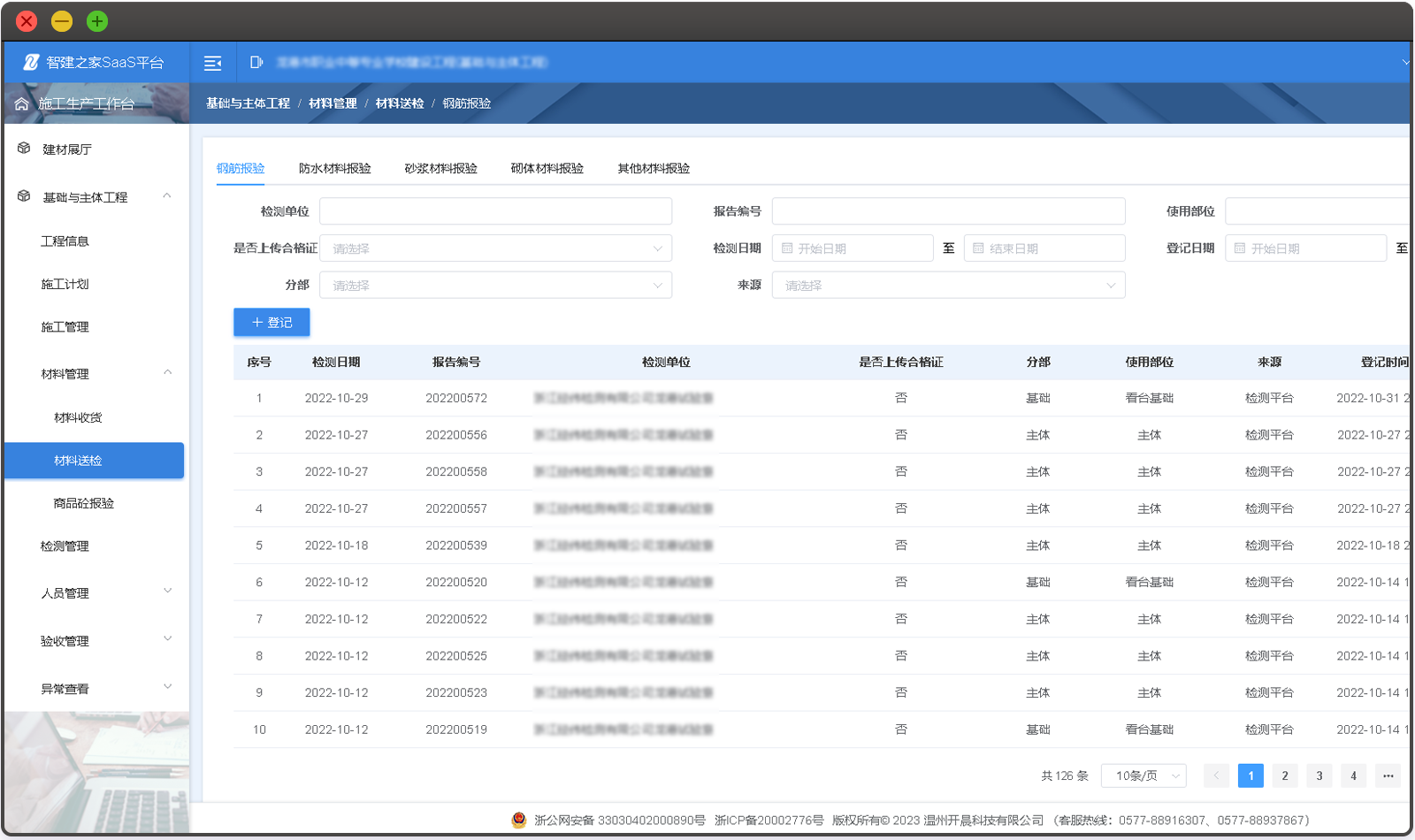
Task: Click 材料送检 breadcrumb link
Action: point(400,103)
